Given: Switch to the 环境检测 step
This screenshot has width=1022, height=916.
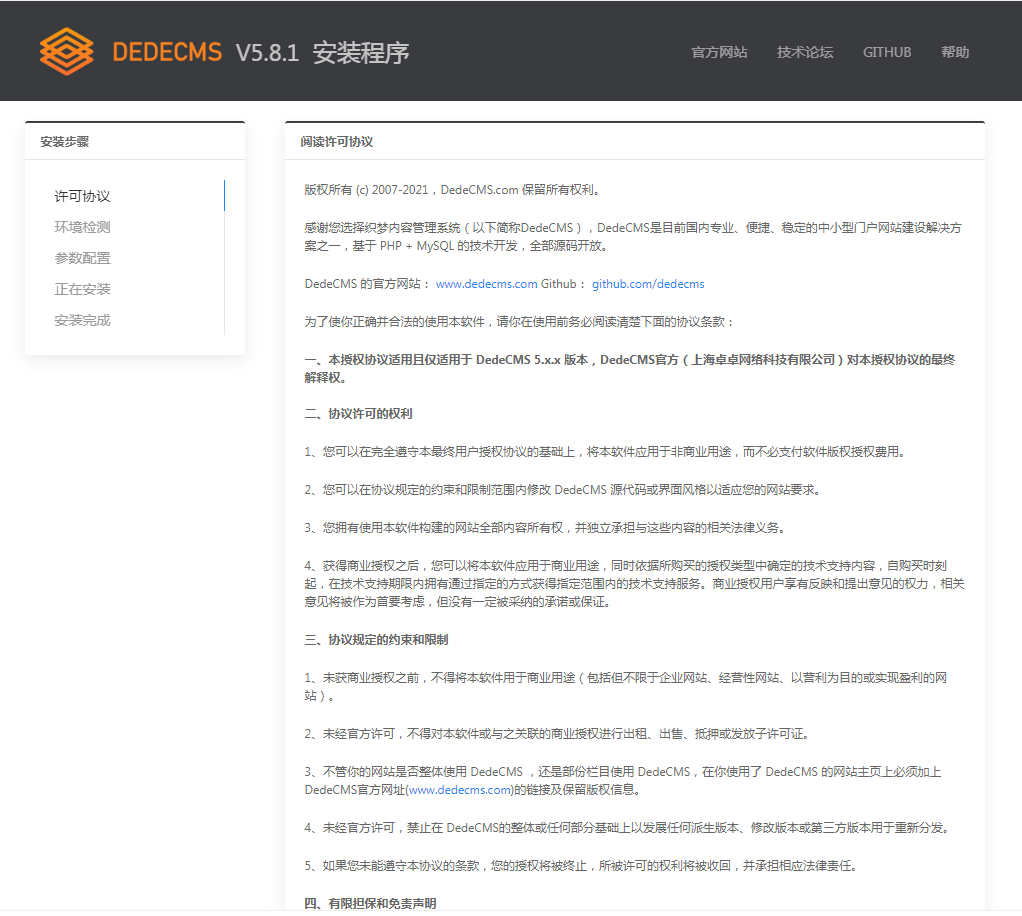Looking at the screenshot, I should pos(82,227).
